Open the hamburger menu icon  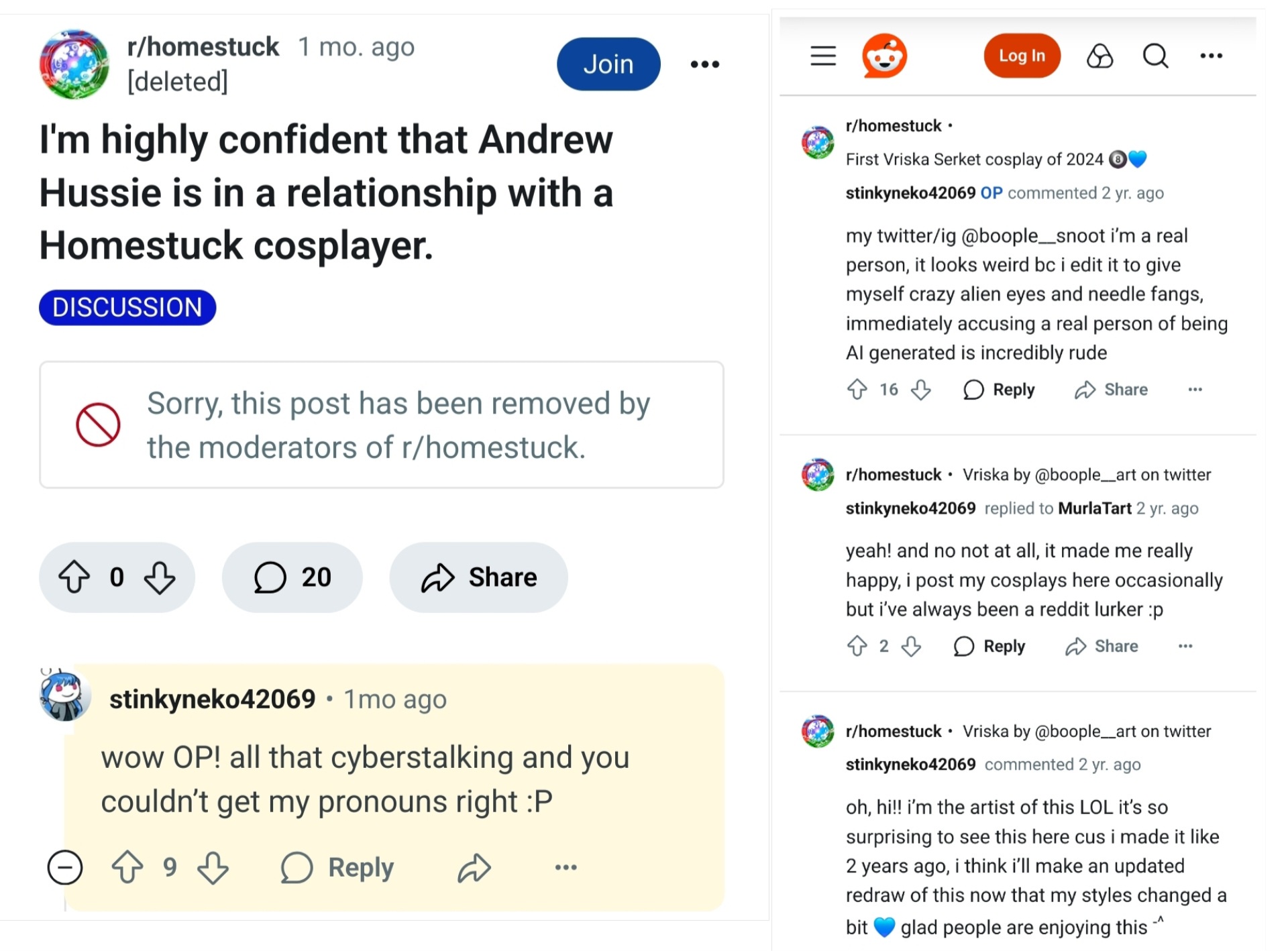pos(823,56)
